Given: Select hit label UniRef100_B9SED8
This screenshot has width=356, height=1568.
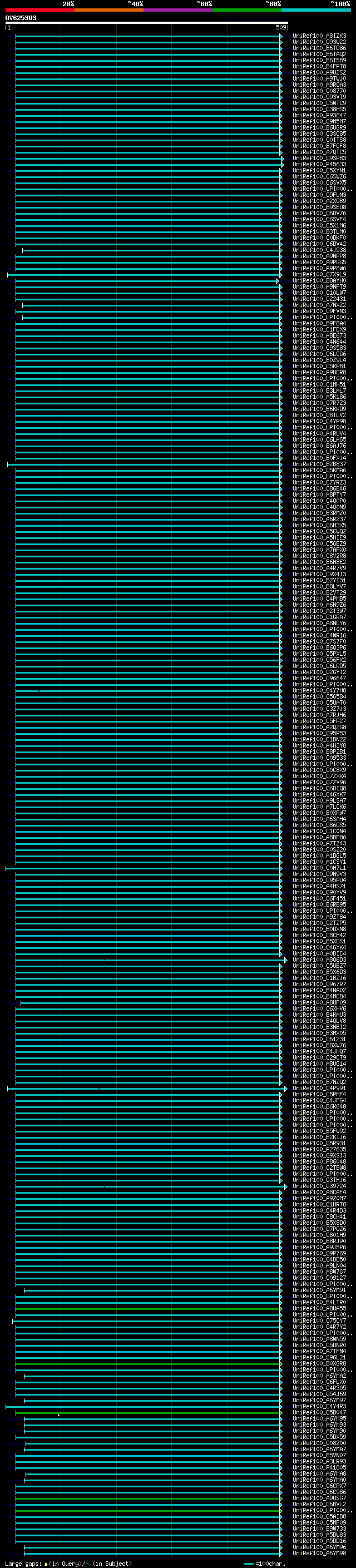Looking at the screenshot, I should tap(319, 207).
